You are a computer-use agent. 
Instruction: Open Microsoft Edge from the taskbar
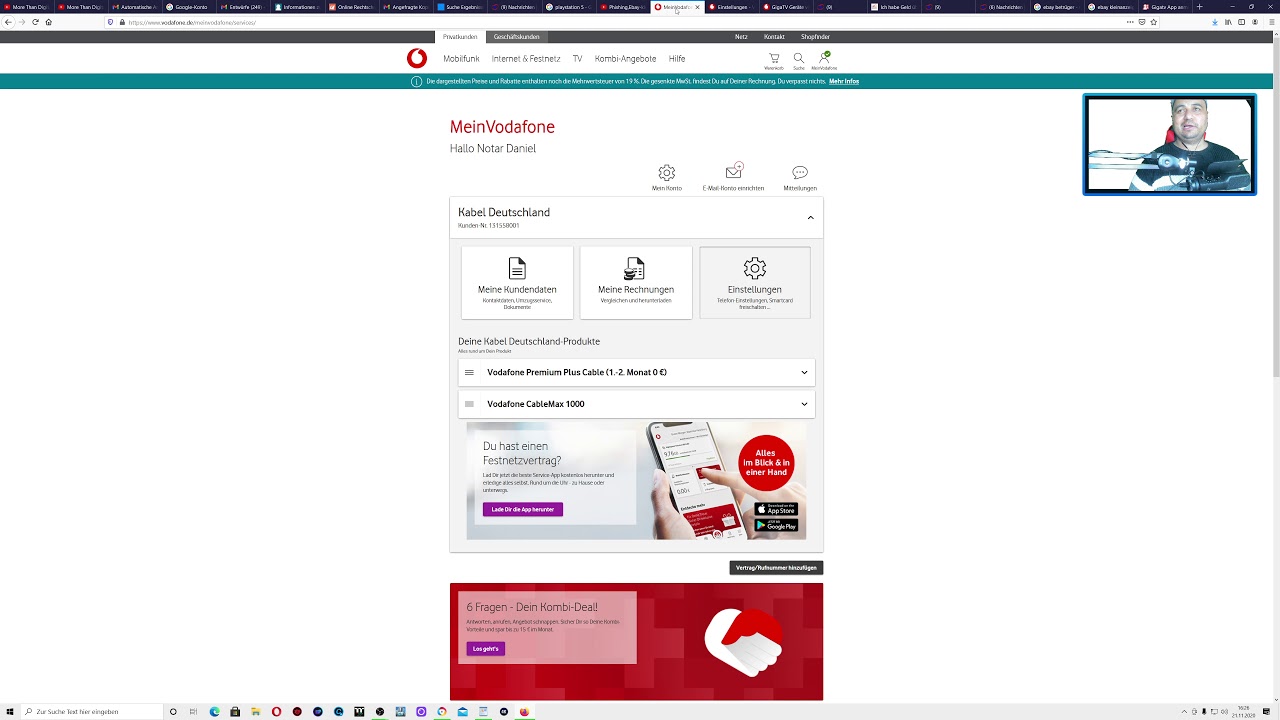(214, 712)
